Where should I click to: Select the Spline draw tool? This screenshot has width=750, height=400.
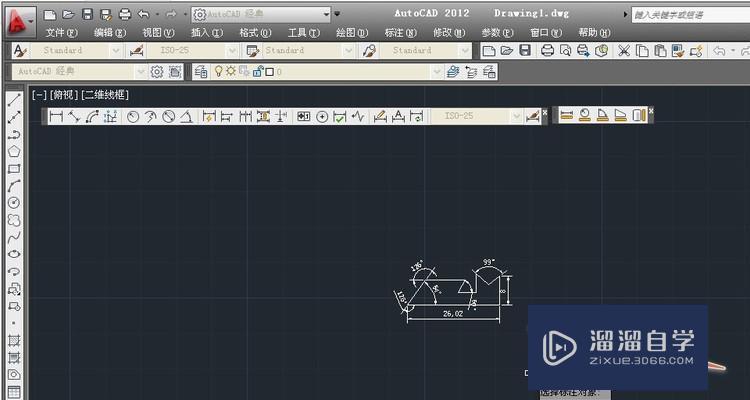(x=14, y=236)
